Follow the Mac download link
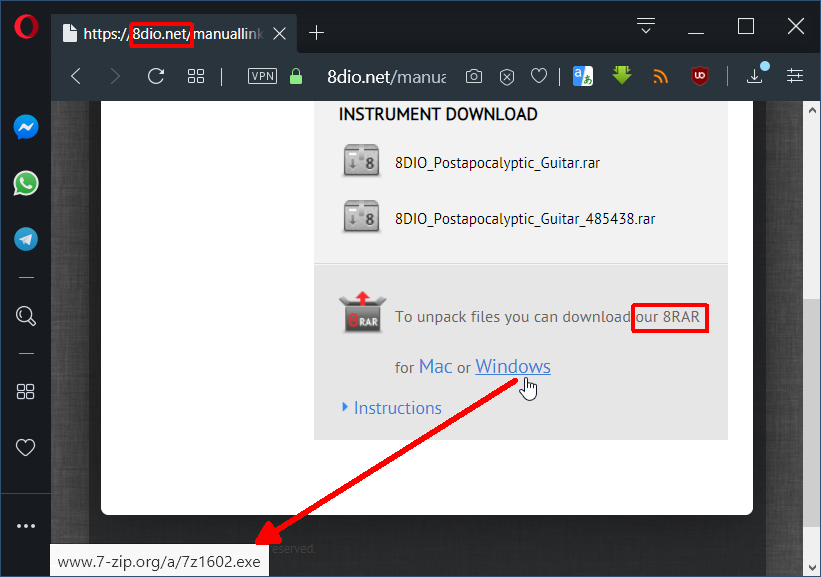 coord(436,367)
